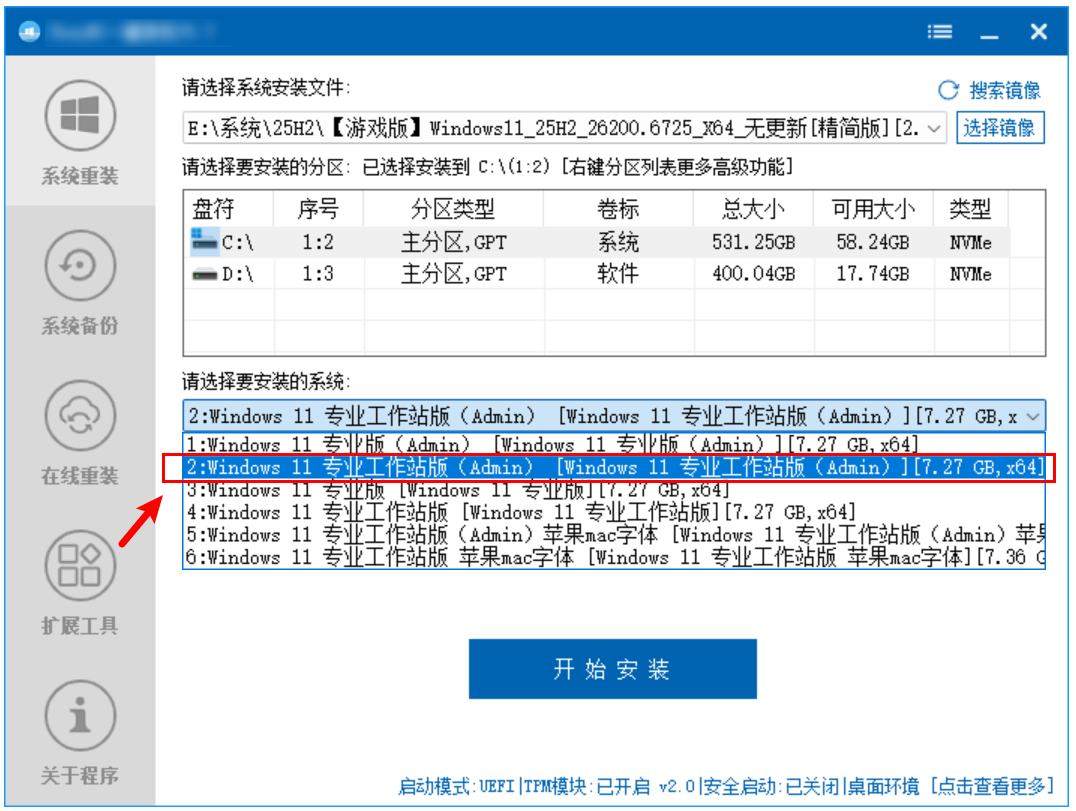The height and width of the screenshot is (811, 1076).
Task: Open the title bar menu list icon
Action: pyautogui.click(x=939, y=32)
